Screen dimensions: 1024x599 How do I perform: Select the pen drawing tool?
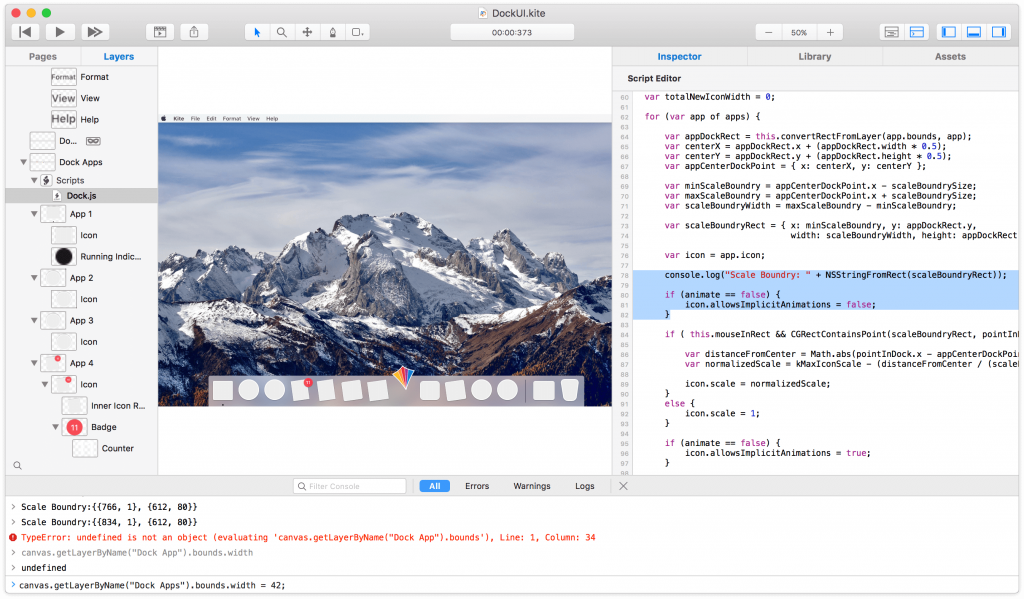(332, 32)
